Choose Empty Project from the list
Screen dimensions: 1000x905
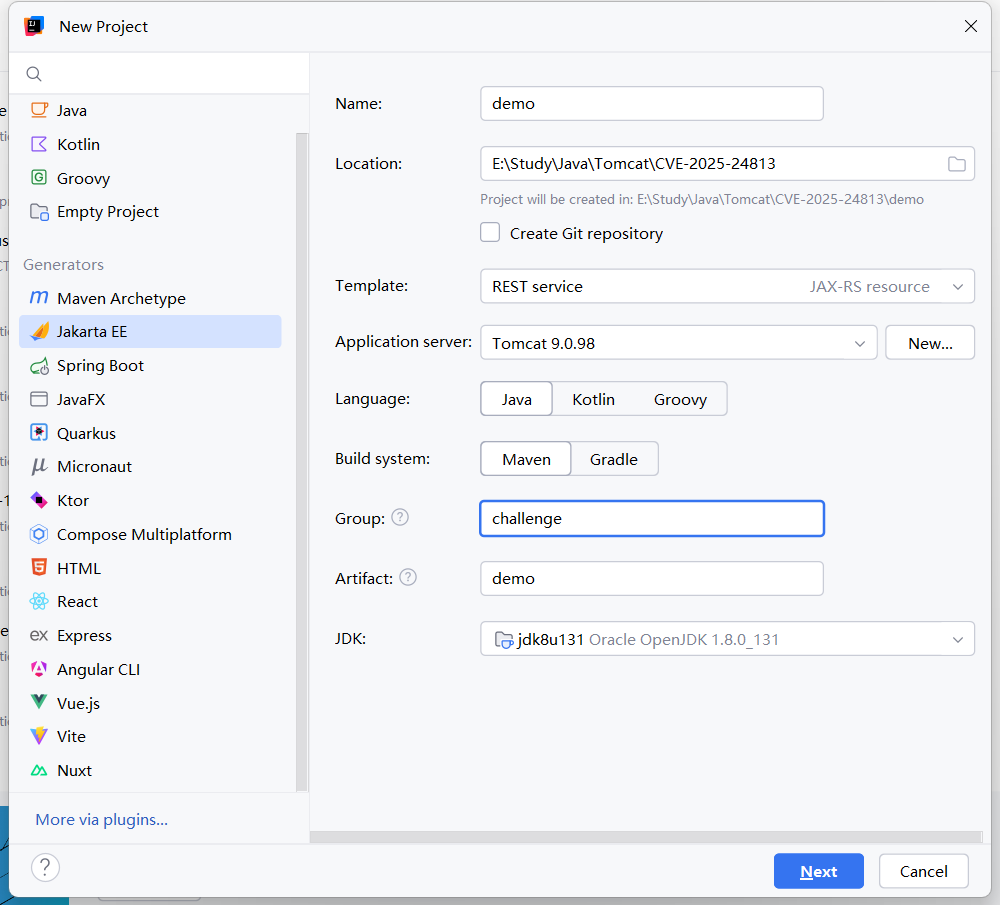(108, 212)
